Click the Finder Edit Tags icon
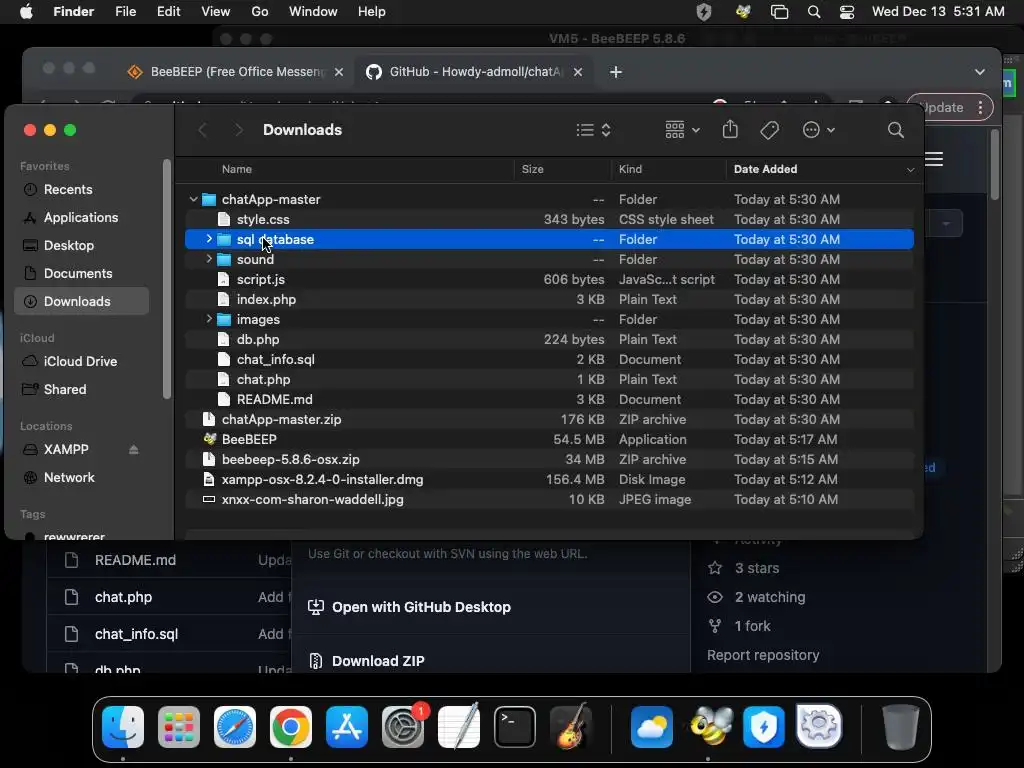1024x768 pixels. coord(769,130)
